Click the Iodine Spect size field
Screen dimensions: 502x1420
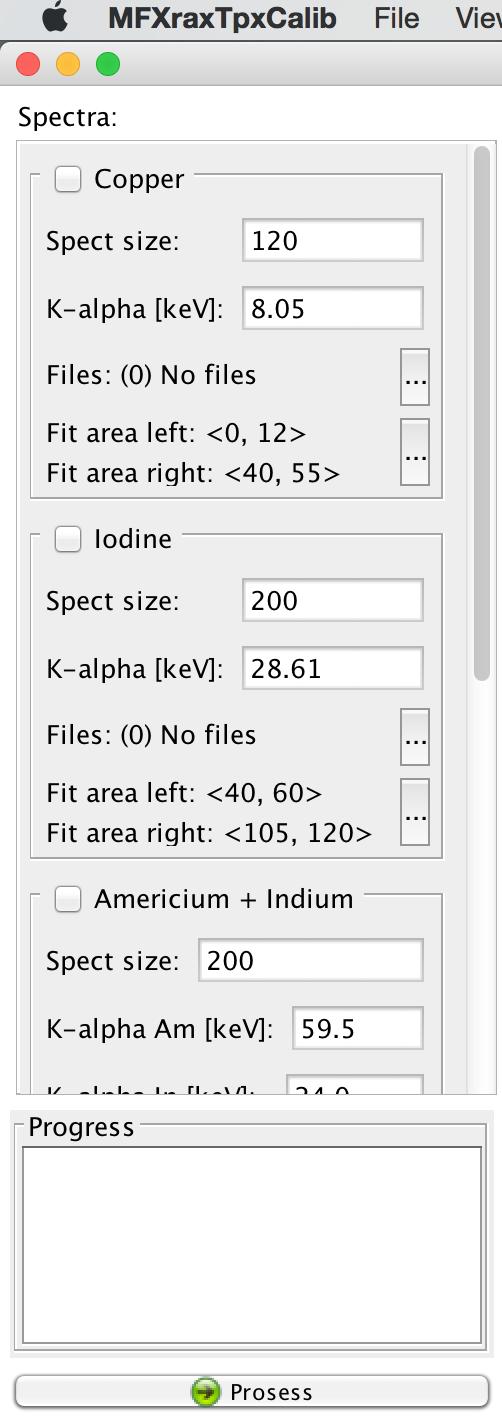tap(333, 601)
